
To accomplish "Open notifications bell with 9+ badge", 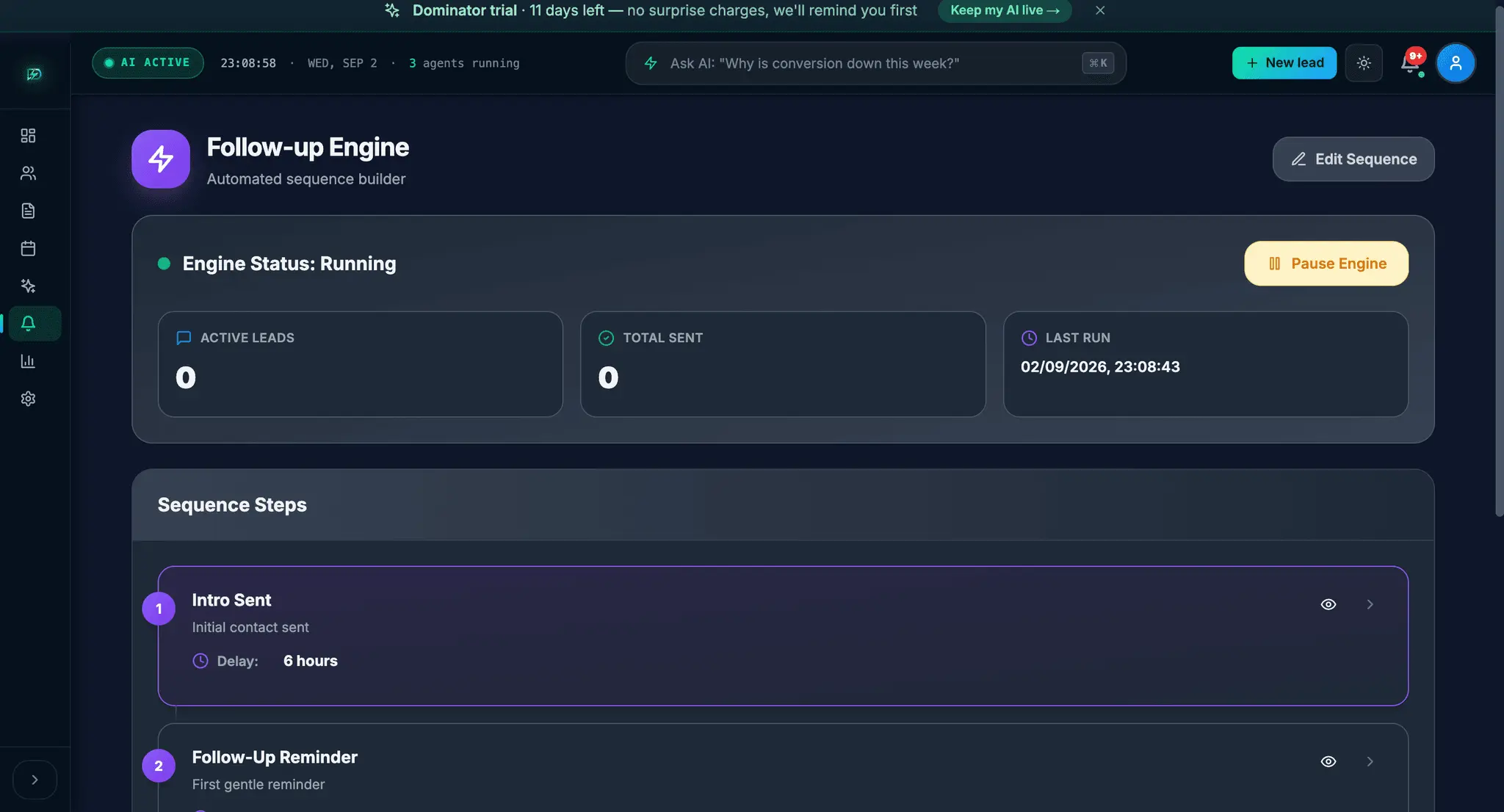I will 1410,63.
